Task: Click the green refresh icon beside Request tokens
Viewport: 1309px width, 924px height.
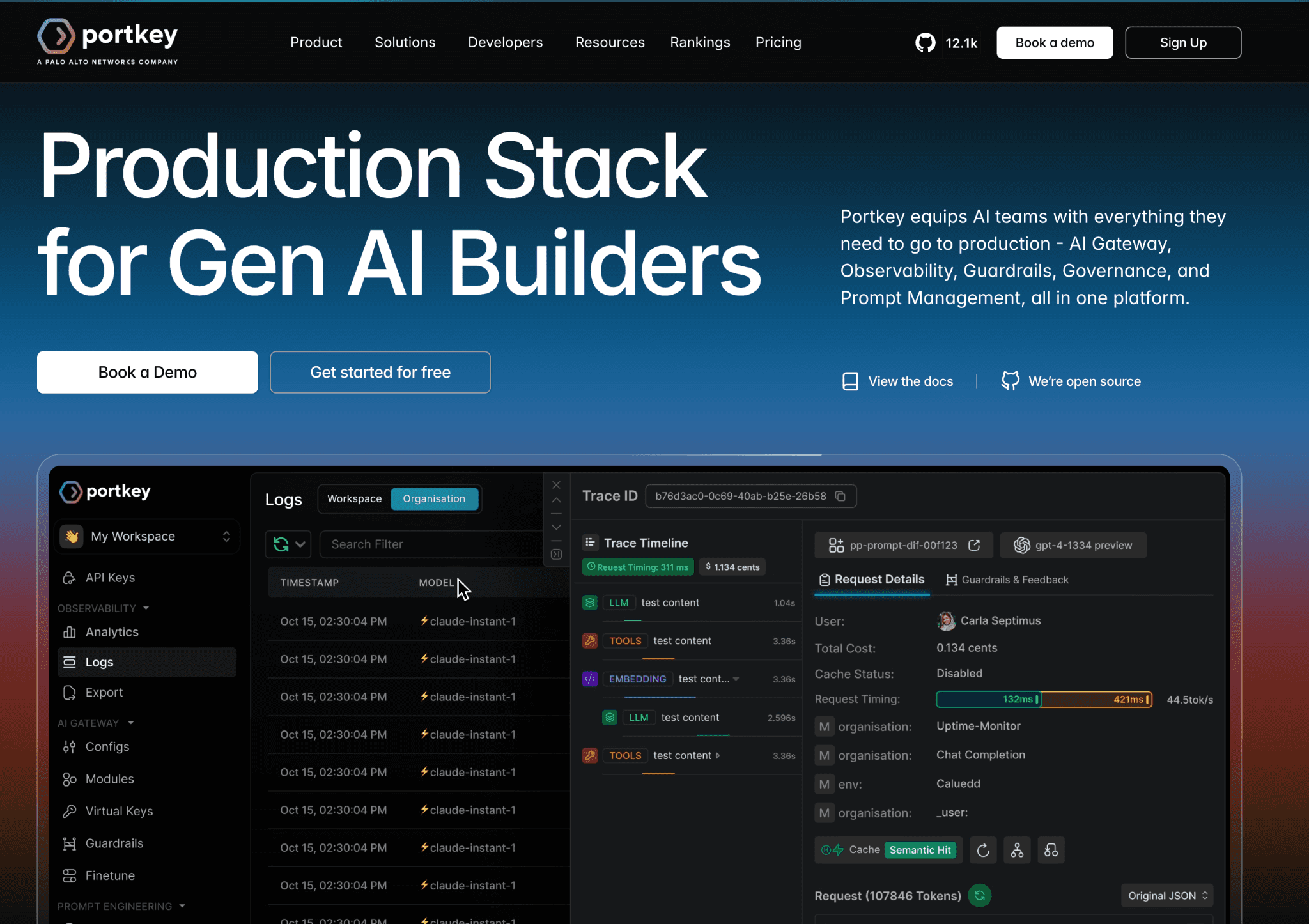Action: [x=979, y=895]
